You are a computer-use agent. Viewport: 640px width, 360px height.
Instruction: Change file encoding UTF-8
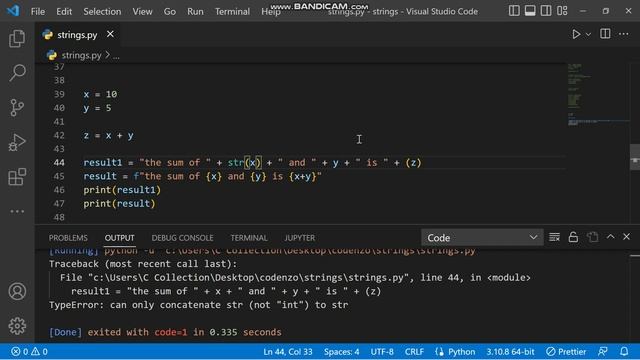[382, 351]
